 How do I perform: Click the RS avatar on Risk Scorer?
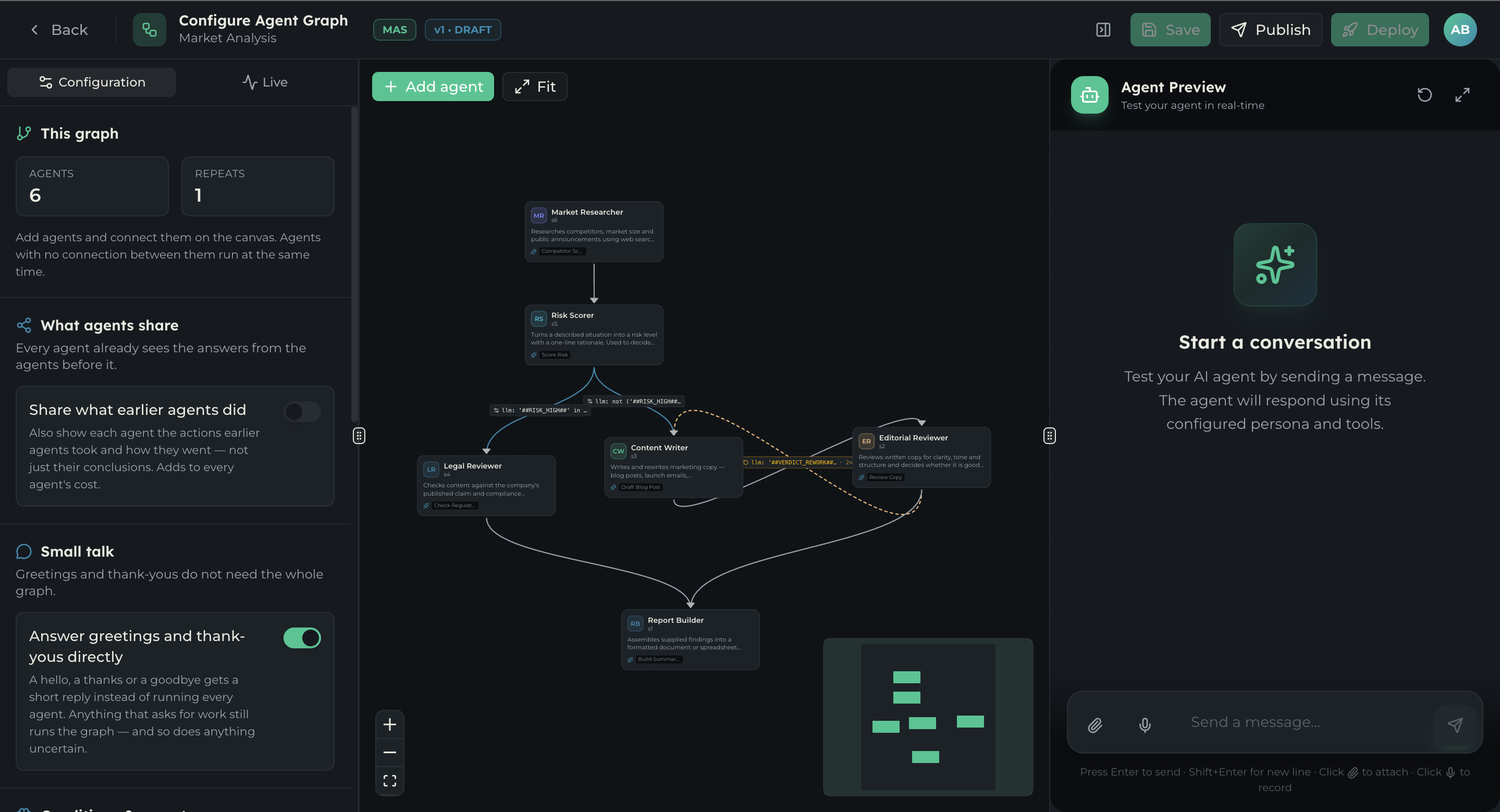(538, 319)
